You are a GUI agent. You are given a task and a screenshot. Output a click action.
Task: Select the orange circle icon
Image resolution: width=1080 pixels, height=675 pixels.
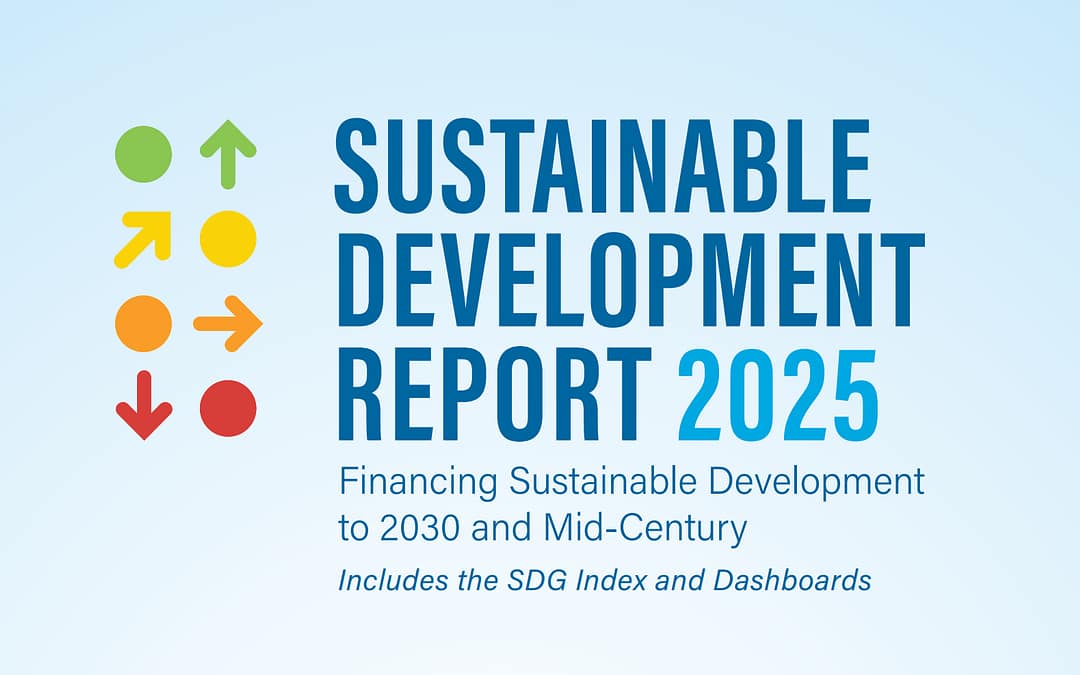pos(144,323)
